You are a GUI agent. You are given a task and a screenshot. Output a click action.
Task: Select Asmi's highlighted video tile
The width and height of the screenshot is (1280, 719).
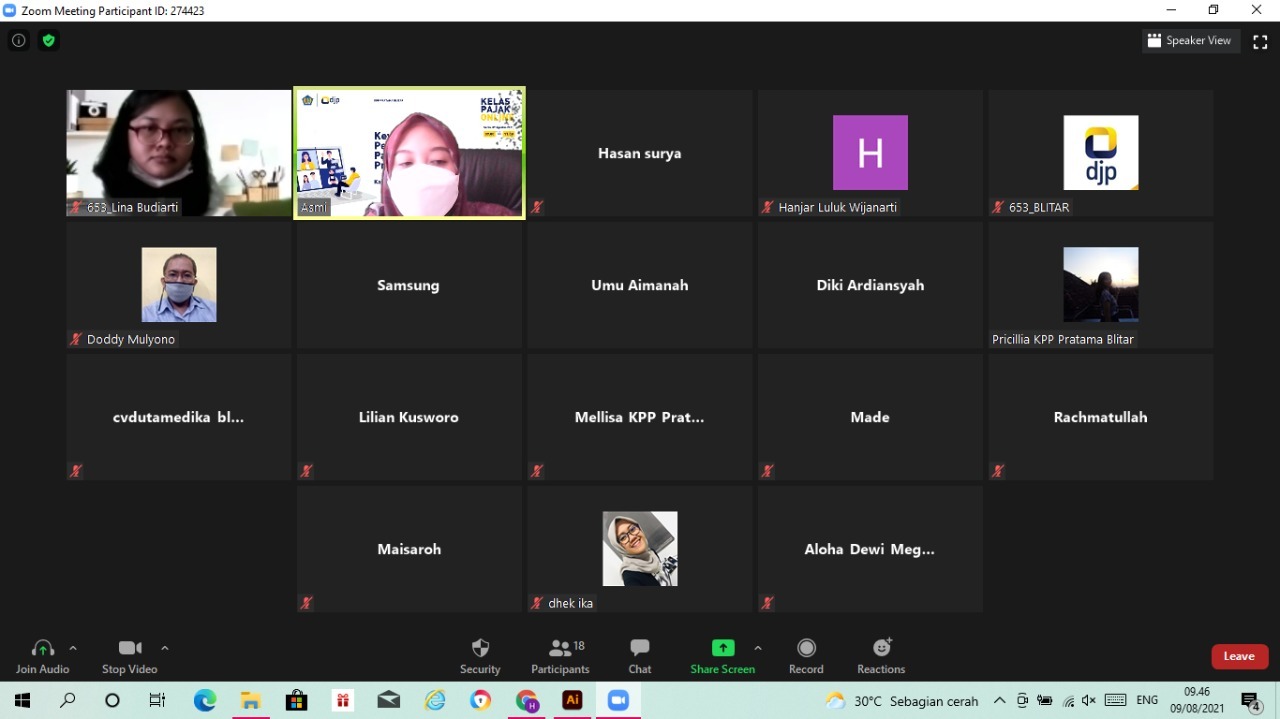[x=409, y=153]
